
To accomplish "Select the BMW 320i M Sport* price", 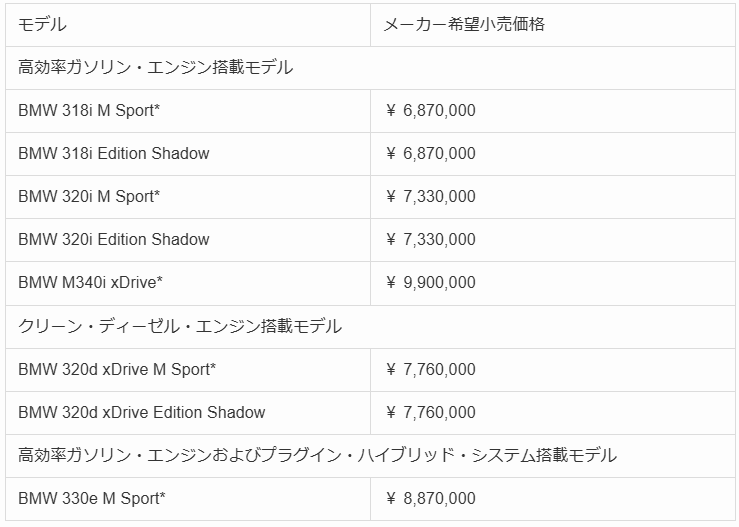I will pos(431,196).
